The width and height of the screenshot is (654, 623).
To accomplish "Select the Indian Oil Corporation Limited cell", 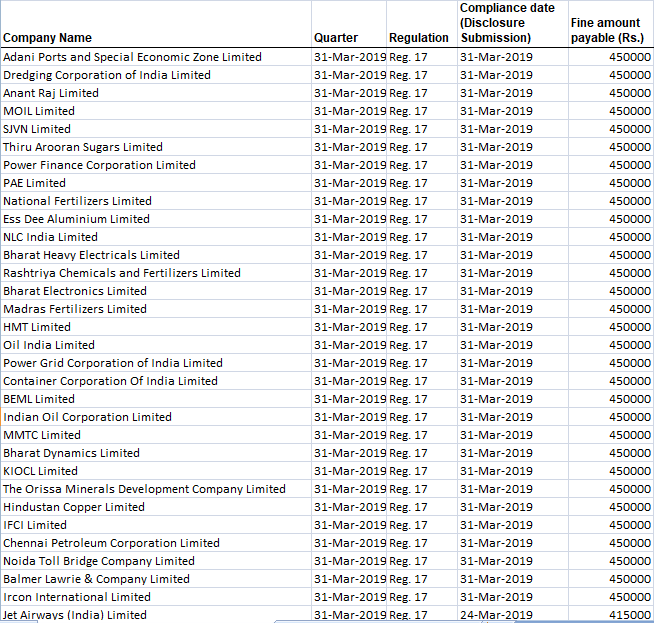I will (x=87, y=417).
